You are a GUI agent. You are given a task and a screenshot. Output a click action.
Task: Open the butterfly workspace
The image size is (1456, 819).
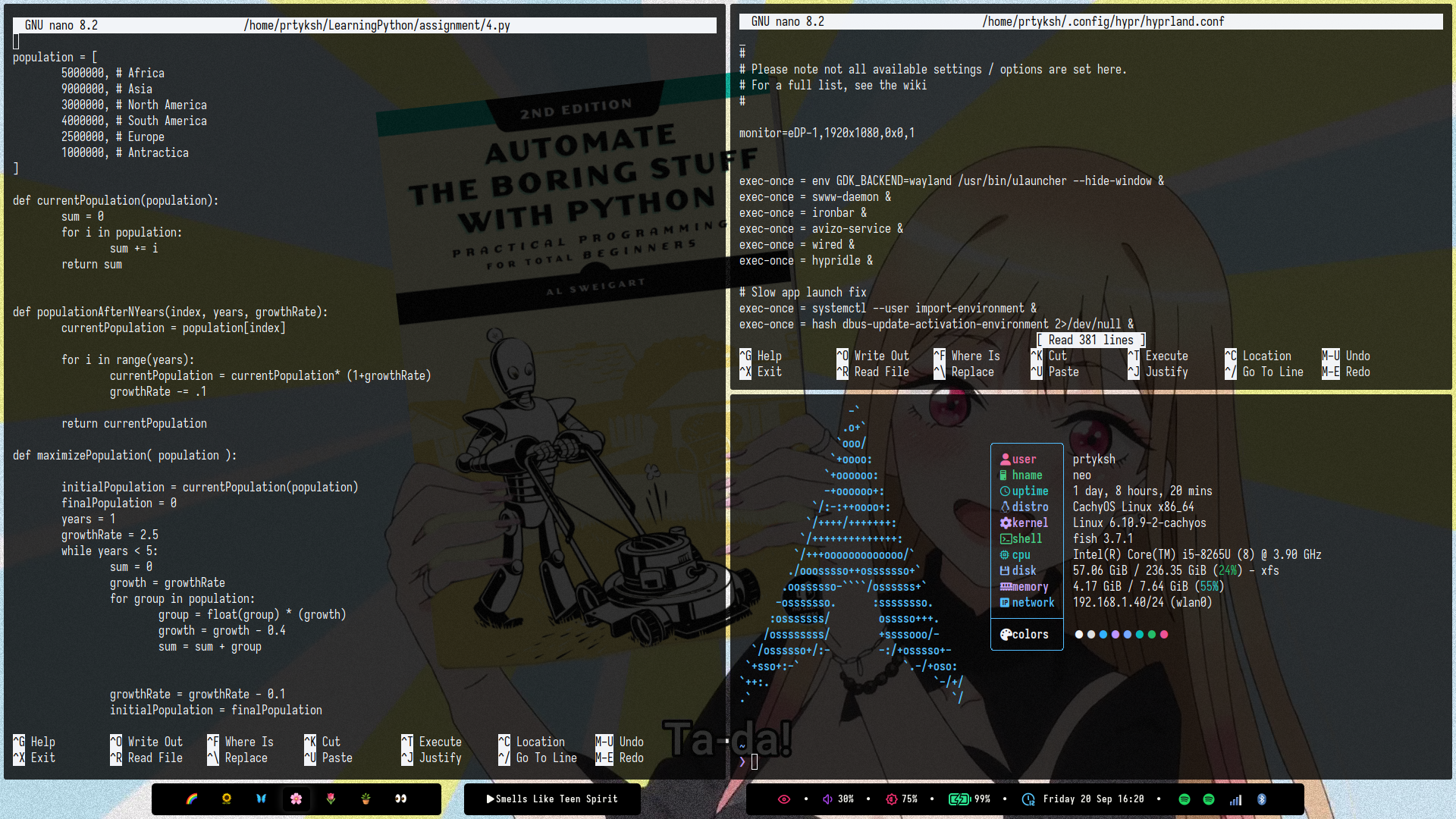tap(262, 799)
